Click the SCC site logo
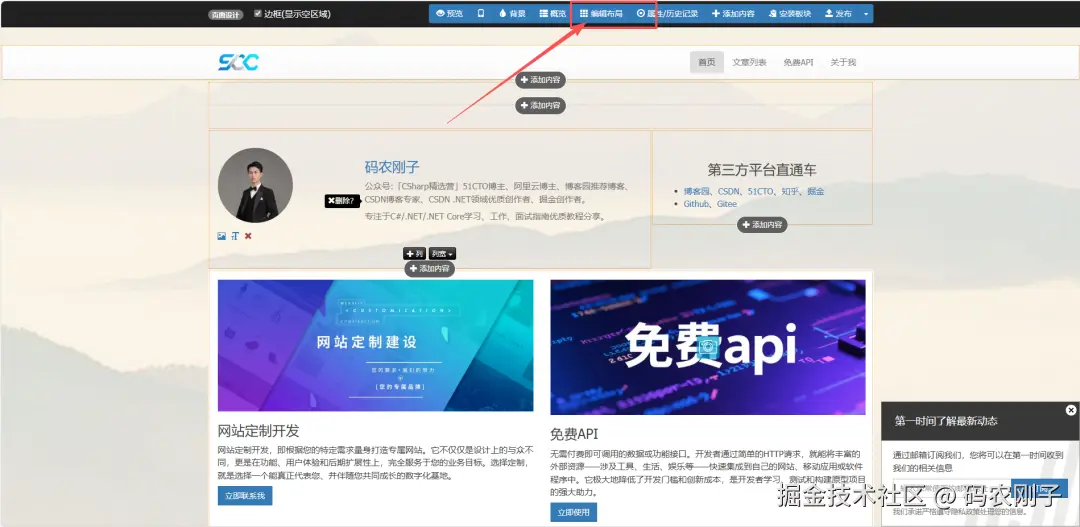Viewport: 1080px width, 527px height. [238, 63]
